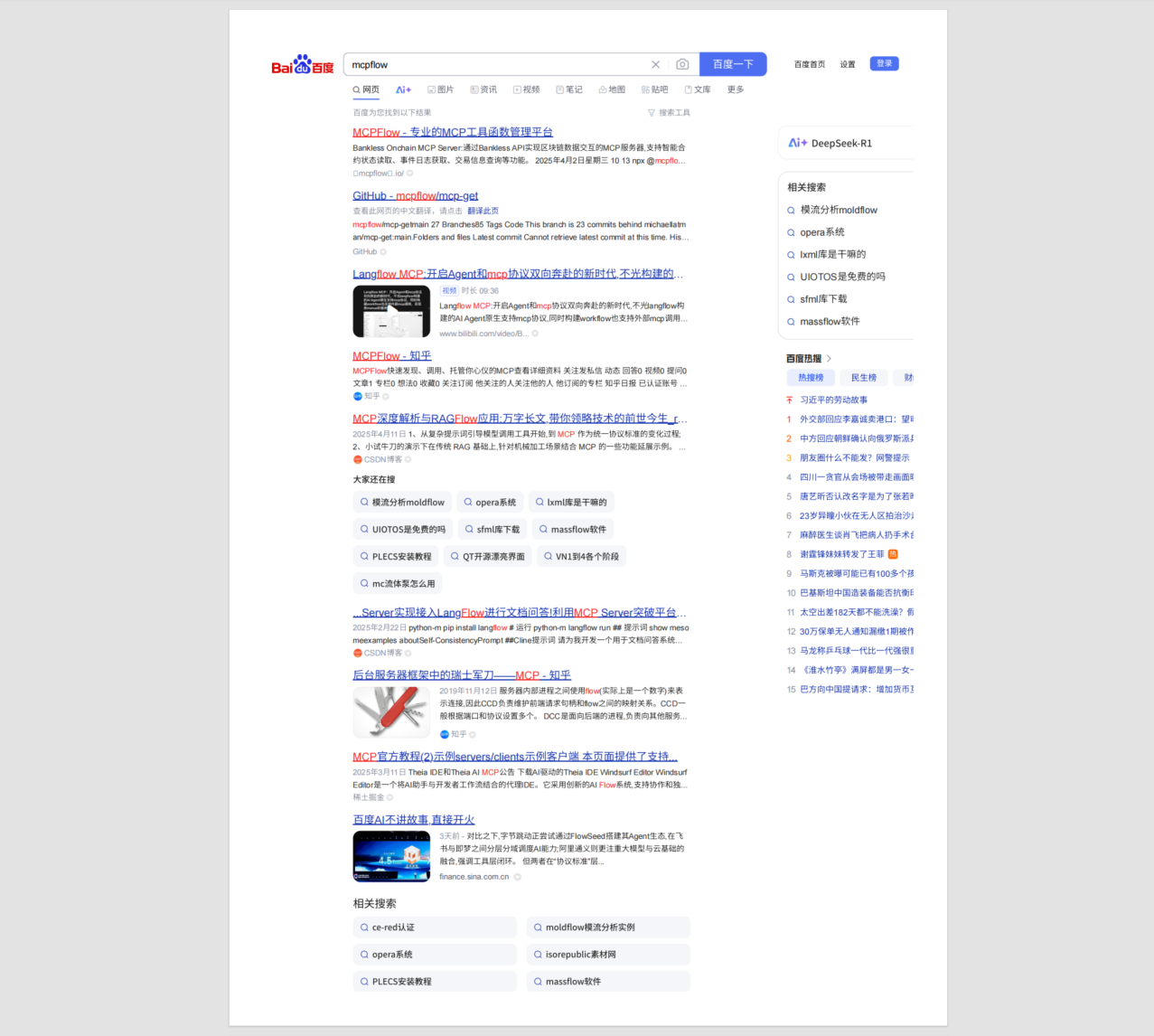Image resolution: width=1154 pixels, height=1036 pixels.
Task: Click the 百度AI news thumbnail image
Action: coord(391,856)
